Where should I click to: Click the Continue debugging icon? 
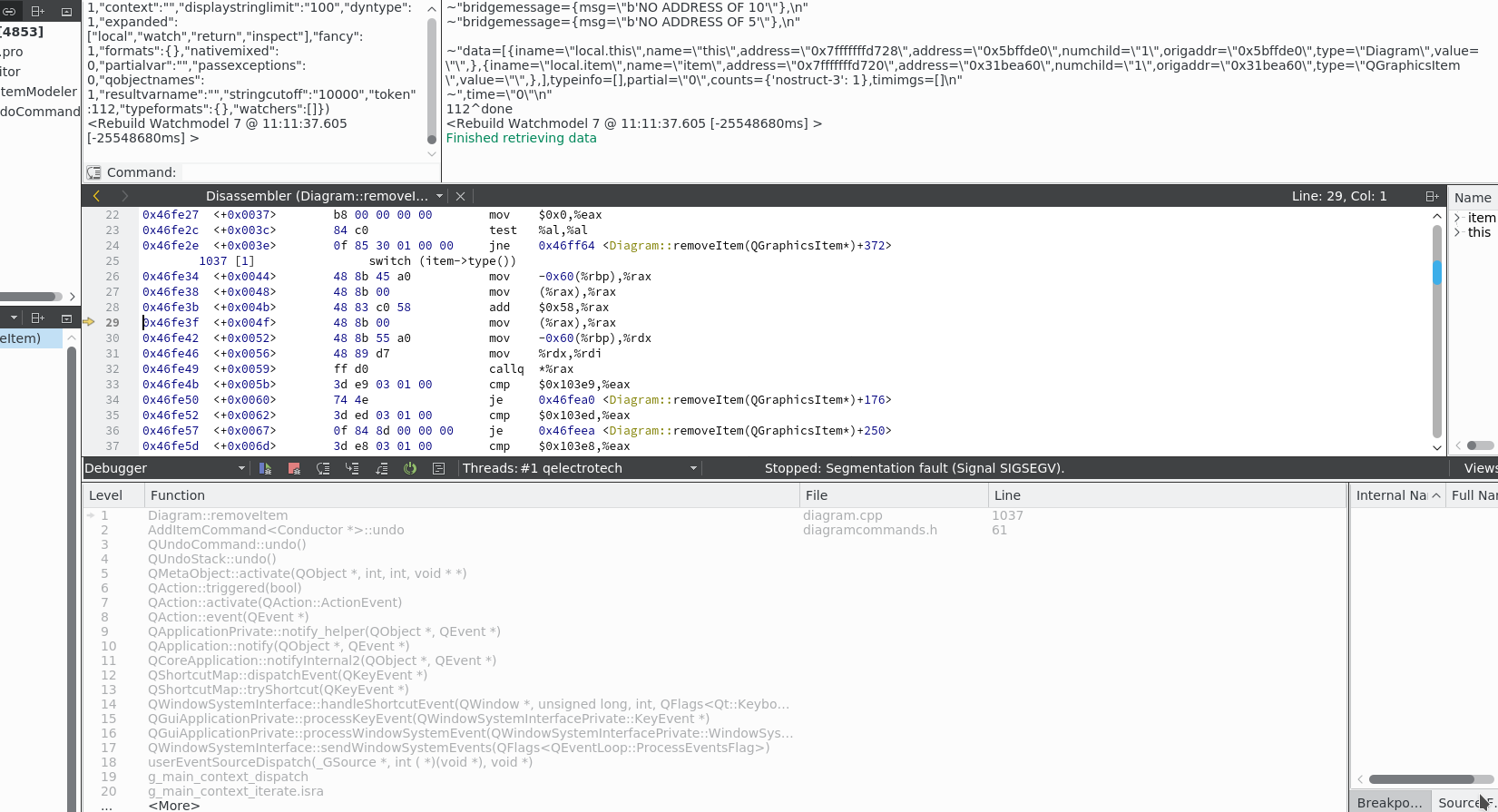pyautogui.click(x=265, y=468)
